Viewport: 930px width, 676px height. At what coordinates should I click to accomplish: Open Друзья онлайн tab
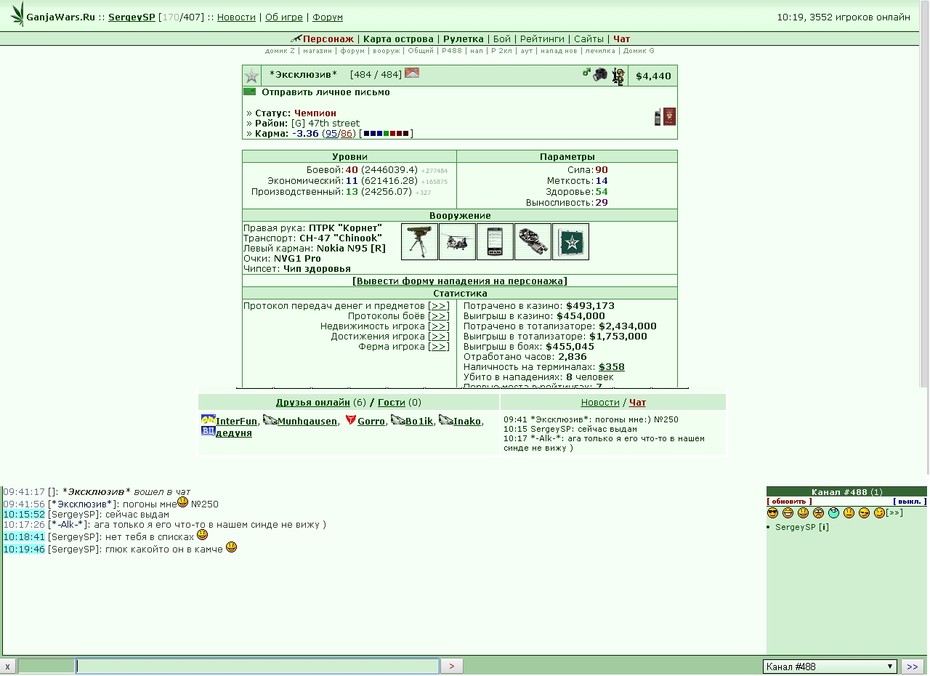pos(313,403)
